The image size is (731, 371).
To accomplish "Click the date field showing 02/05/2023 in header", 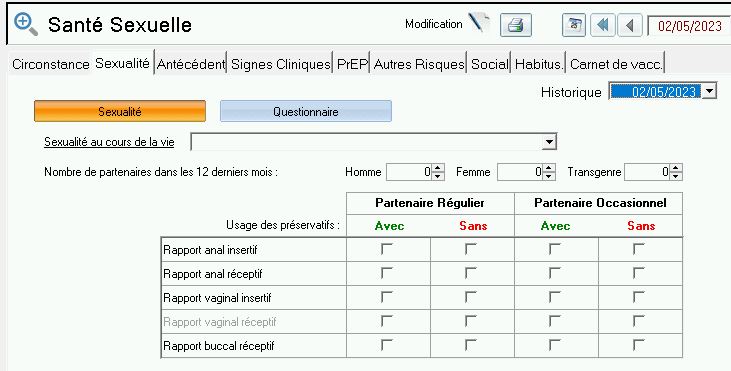I will coord(690,26).
